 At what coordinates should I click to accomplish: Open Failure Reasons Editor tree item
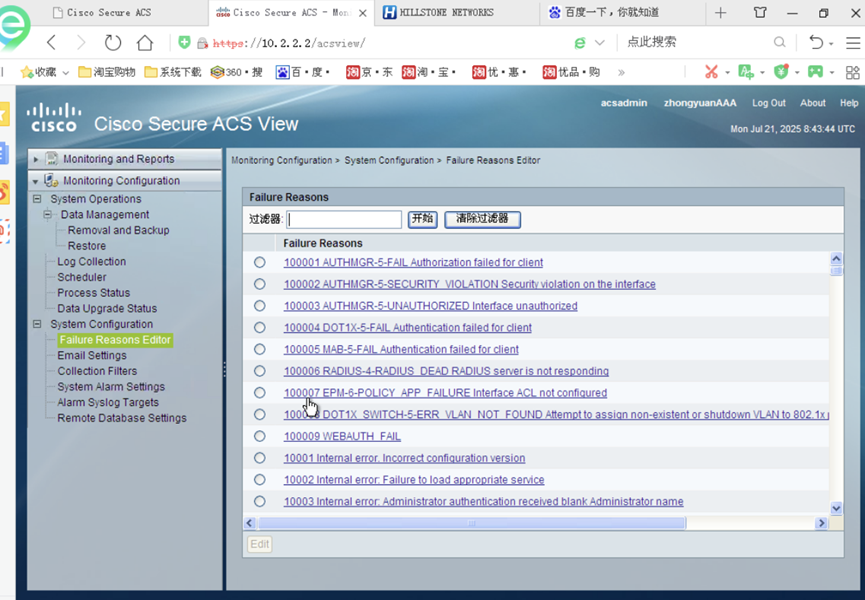(115, 340)
